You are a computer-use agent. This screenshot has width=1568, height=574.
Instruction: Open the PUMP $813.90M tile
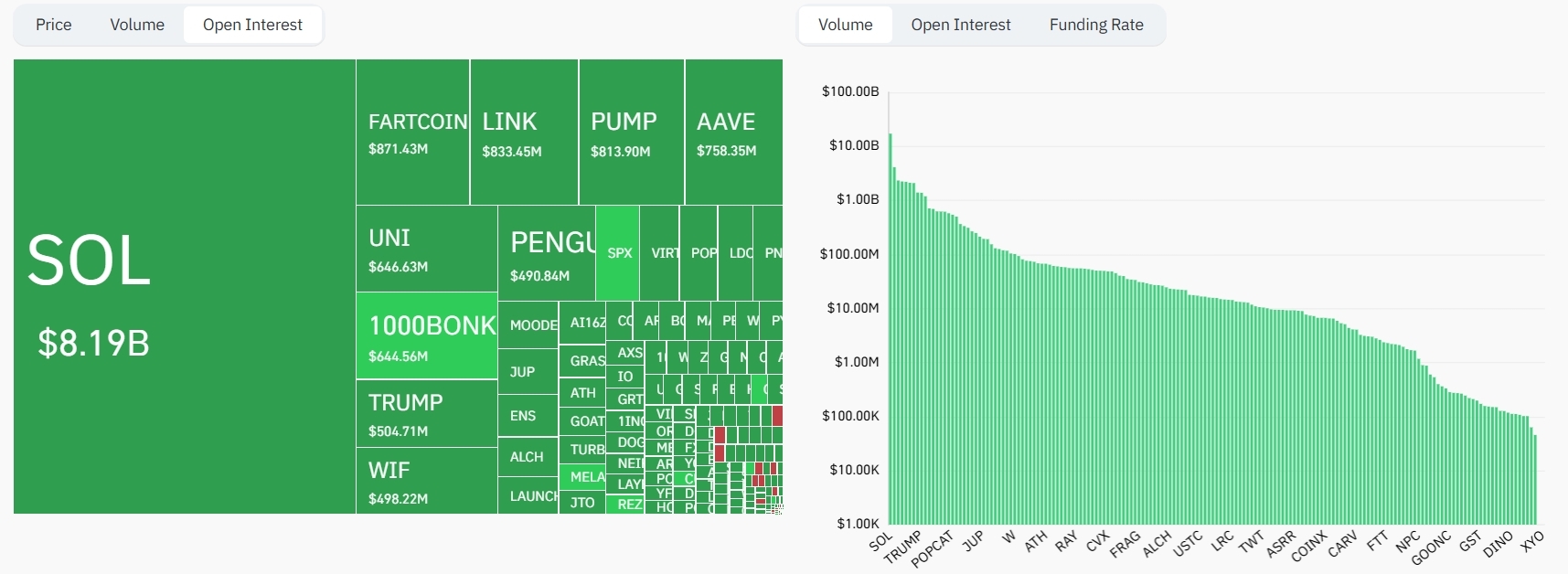pyautogui.click(x=631, y=133)
